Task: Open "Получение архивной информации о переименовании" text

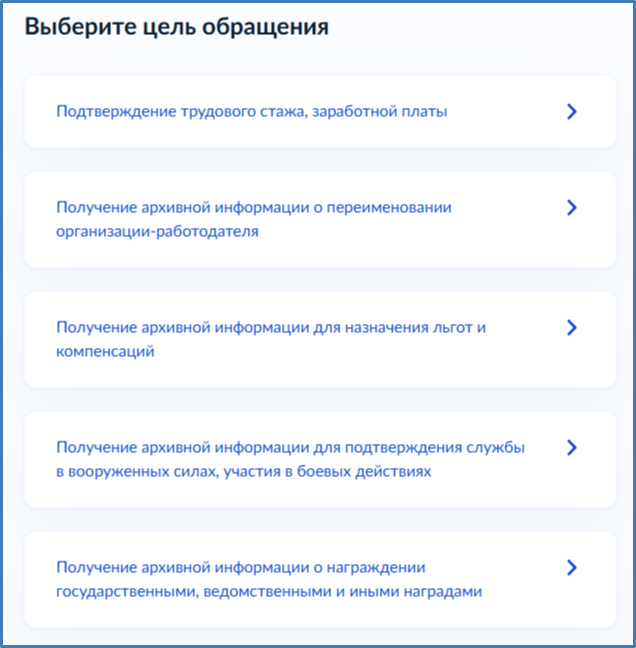Action: [x=254, y=207]
